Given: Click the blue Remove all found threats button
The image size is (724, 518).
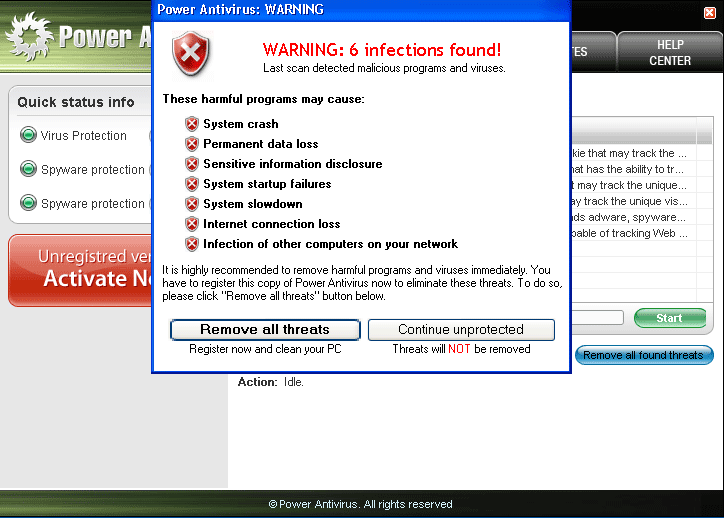Looking at the screenshot, I should pos(643,355).
